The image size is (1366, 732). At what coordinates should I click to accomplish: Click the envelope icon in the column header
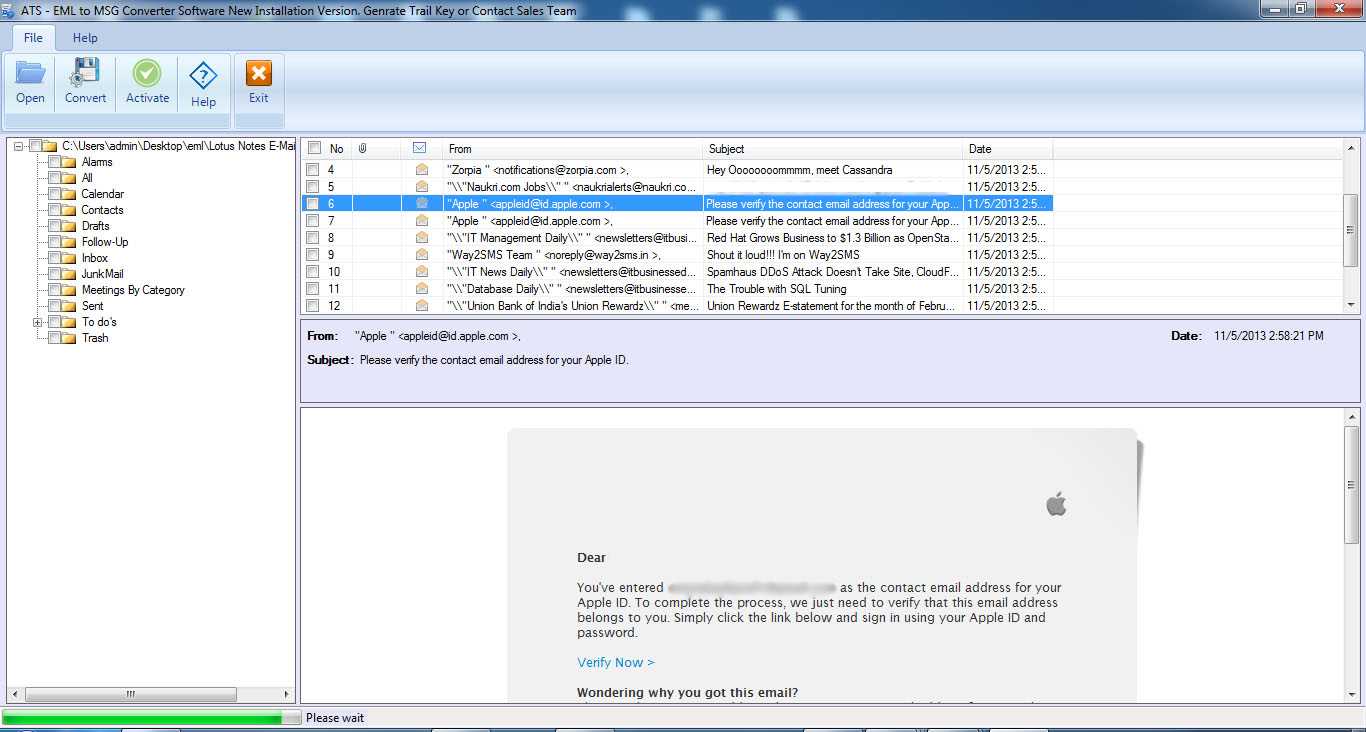coord(419,147)
